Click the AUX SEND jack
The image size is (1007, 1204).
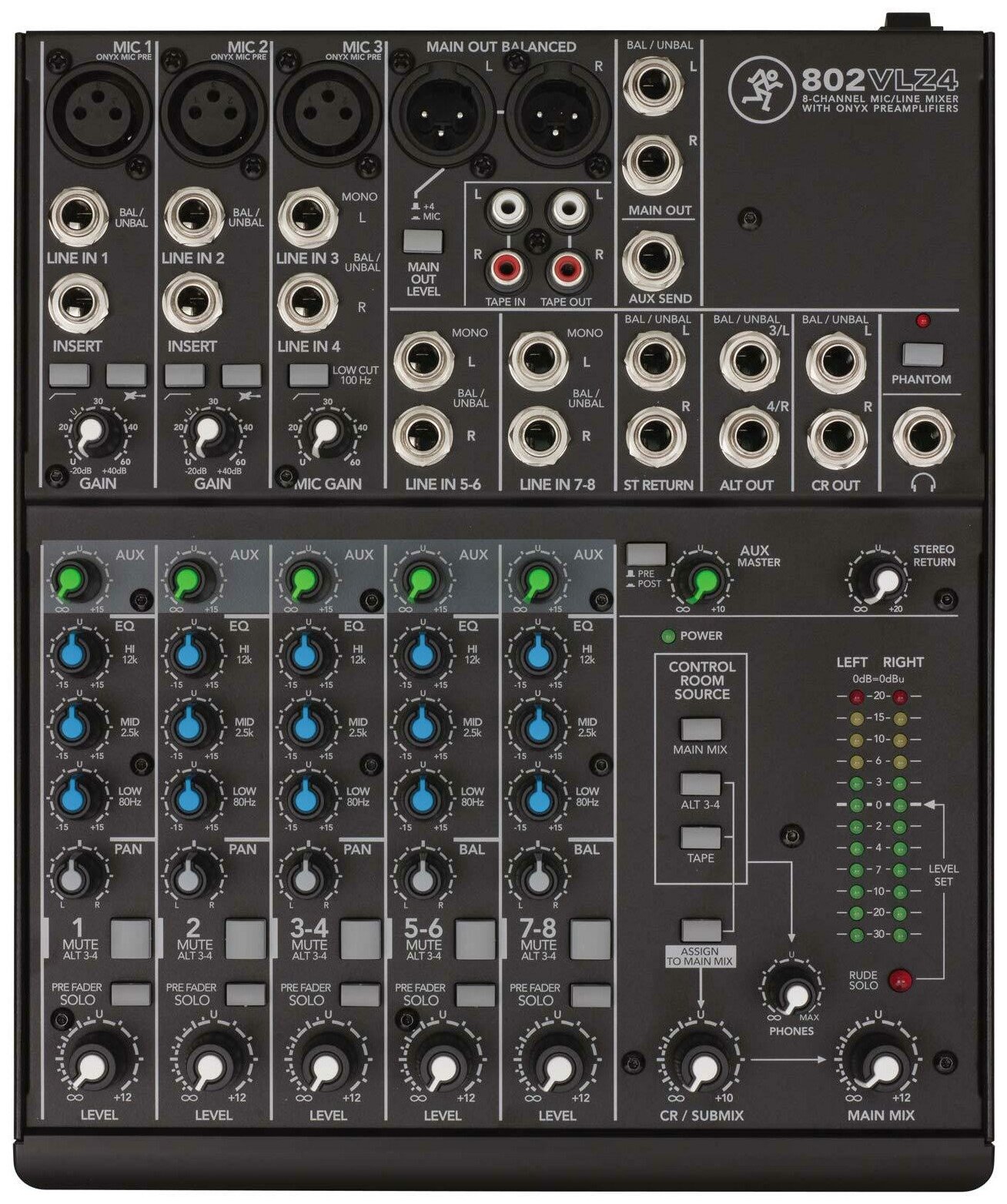(x=653, y=259)
